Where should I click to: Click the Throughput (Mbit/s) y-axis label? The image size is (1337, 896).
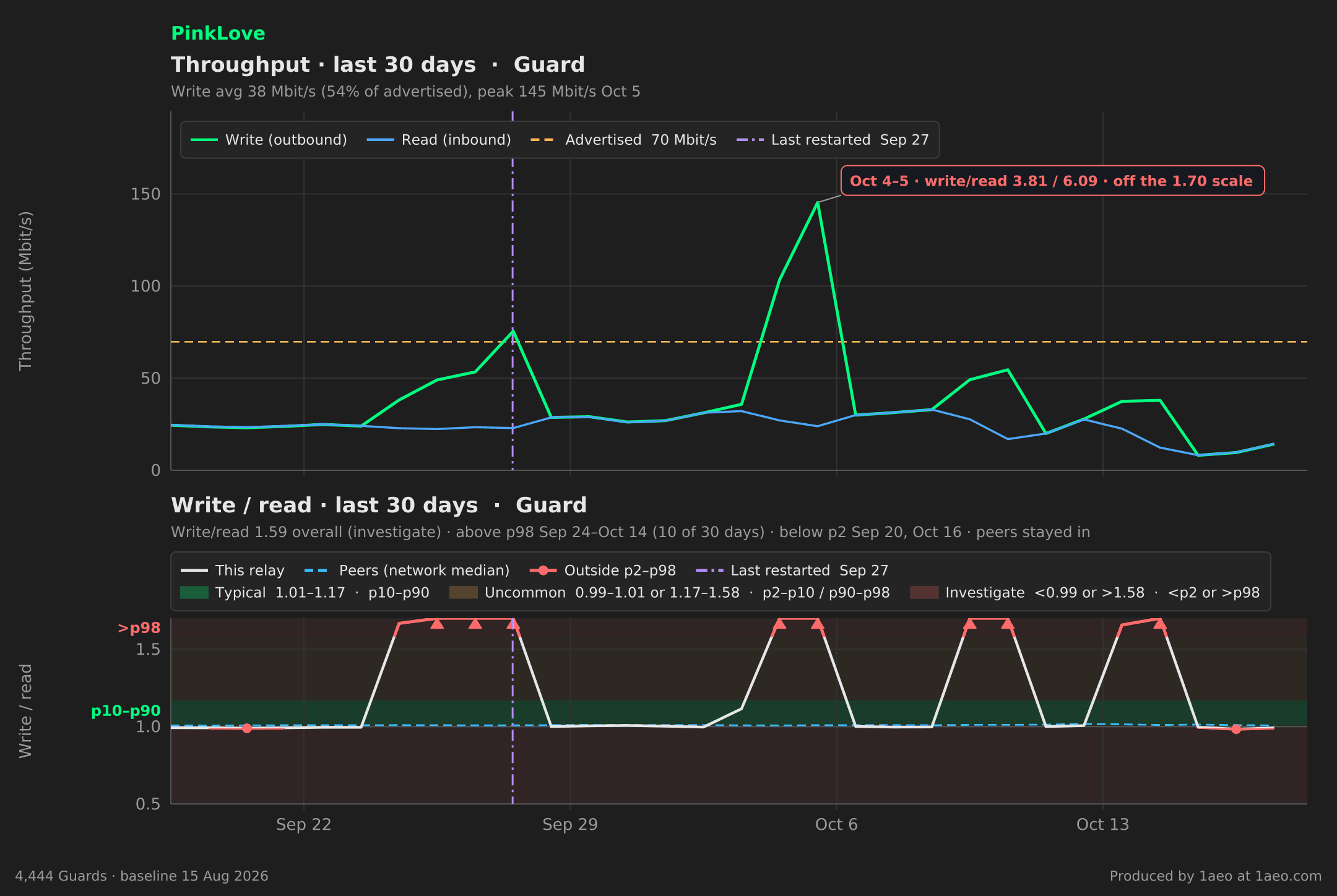25,291
